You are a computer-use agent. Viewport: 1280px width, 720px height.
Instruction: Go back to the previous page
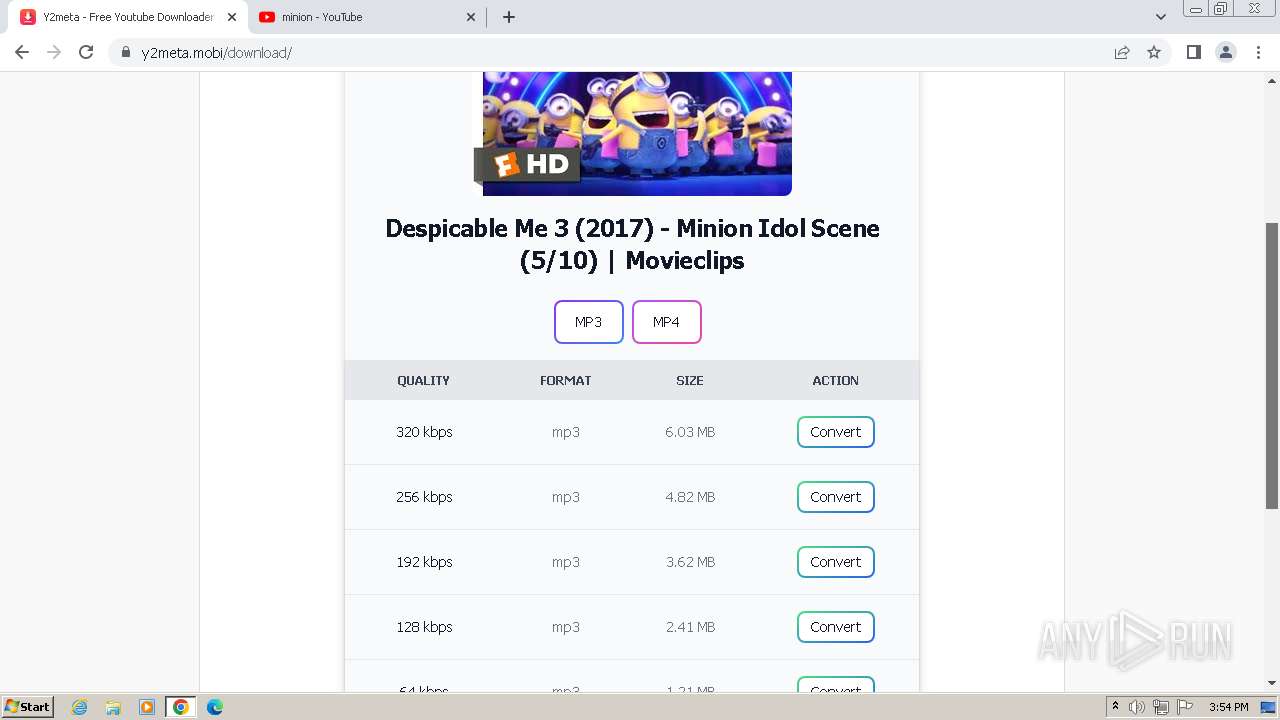22,52
